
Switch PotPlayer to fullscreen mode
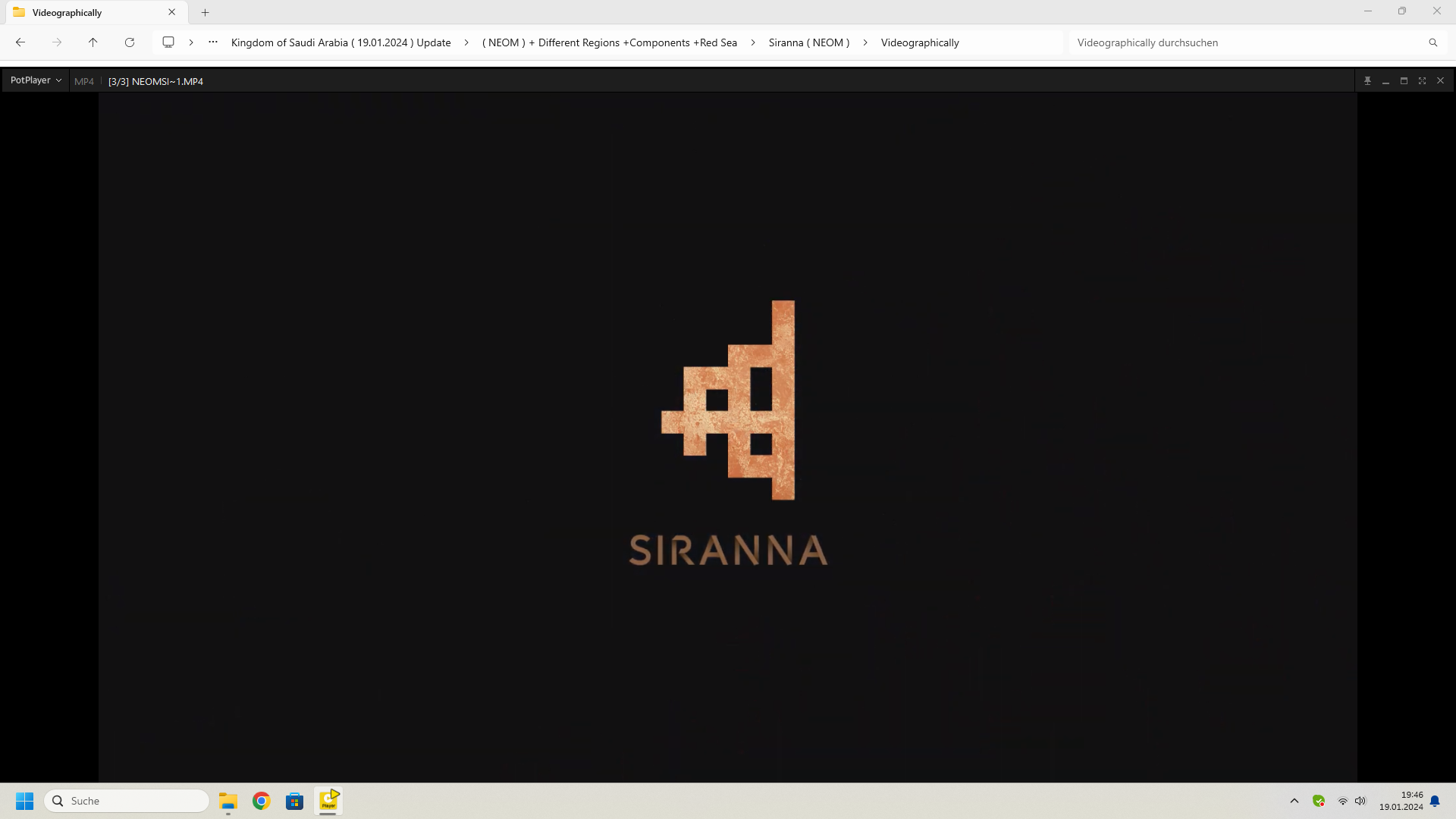pyautogui.click(x=1422, y=80)
